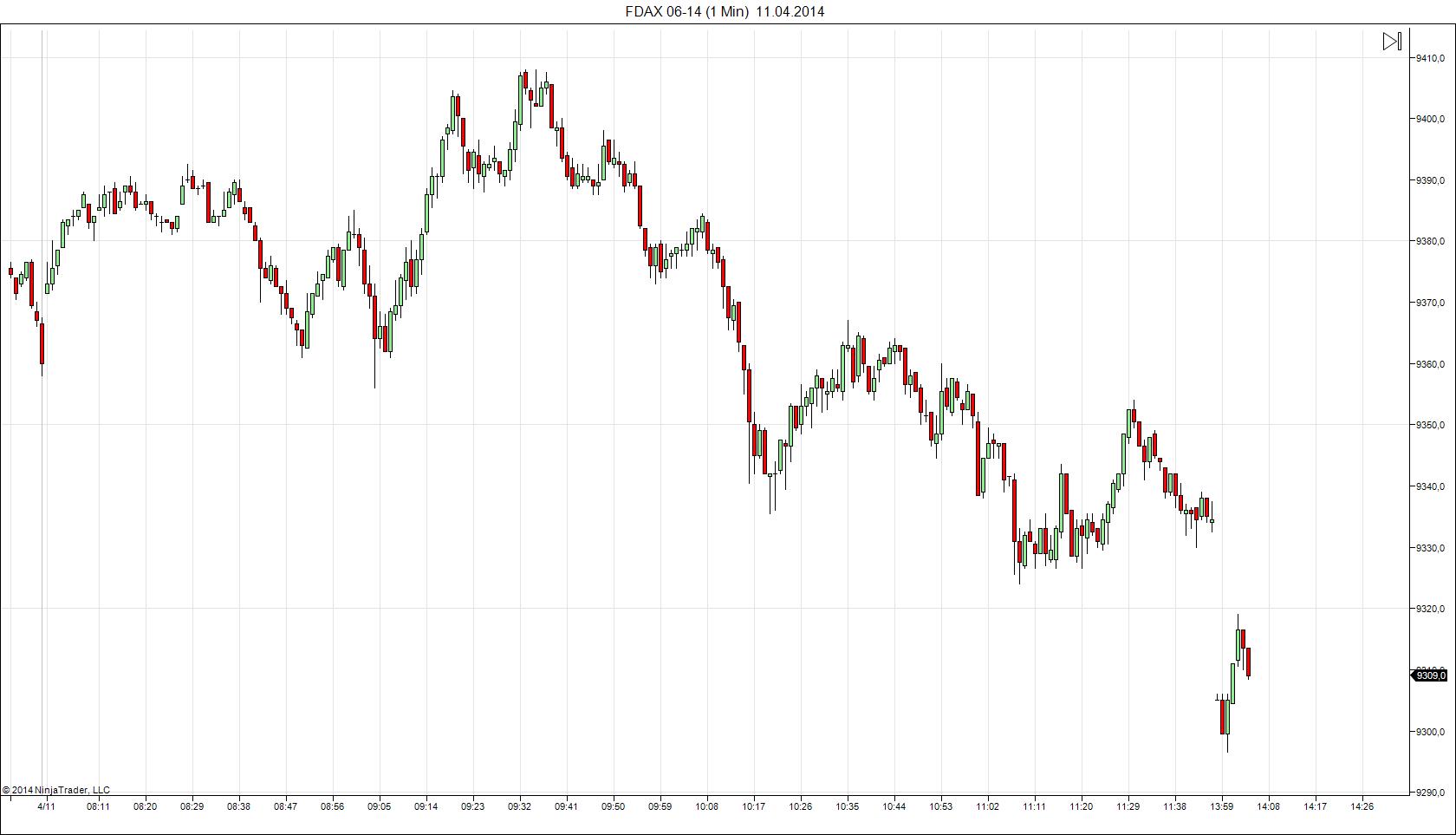Click the 9300,0 price axis label
This screenshot has width=1456, height=835.
click(1430, 732)
